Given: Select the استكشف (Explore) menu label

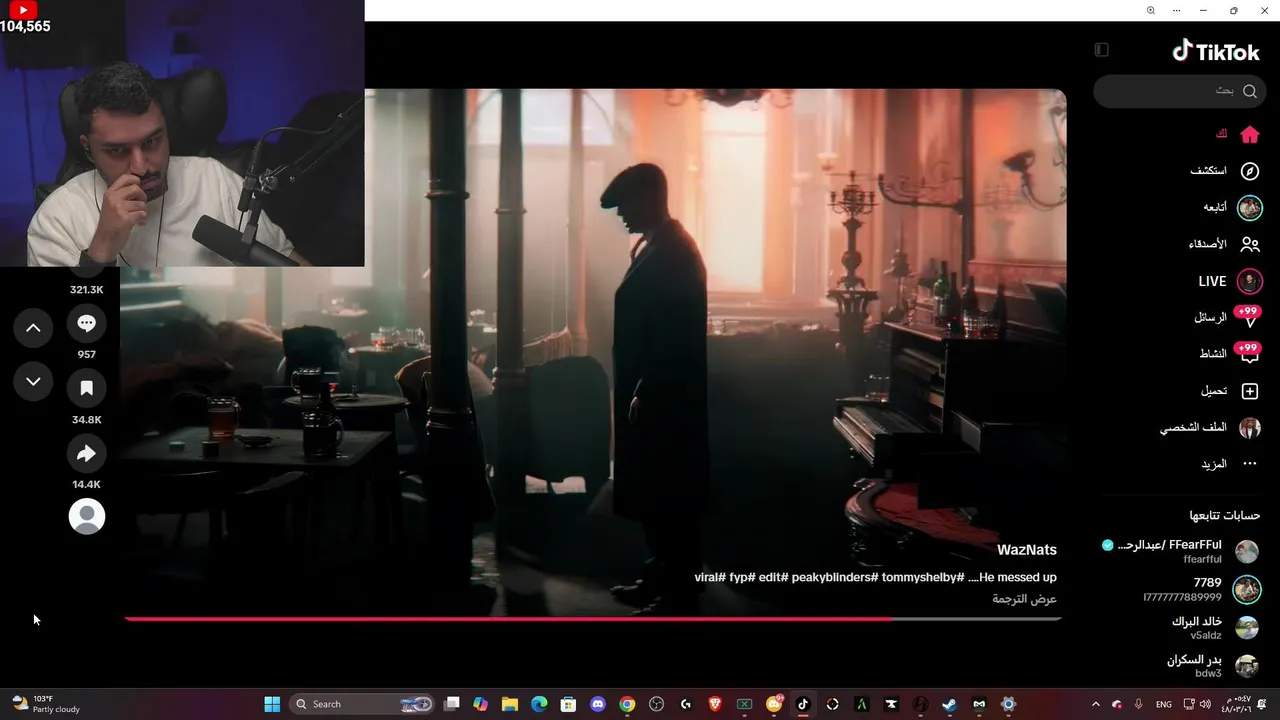Looking at the screenshot, I should click(1208, 171).
